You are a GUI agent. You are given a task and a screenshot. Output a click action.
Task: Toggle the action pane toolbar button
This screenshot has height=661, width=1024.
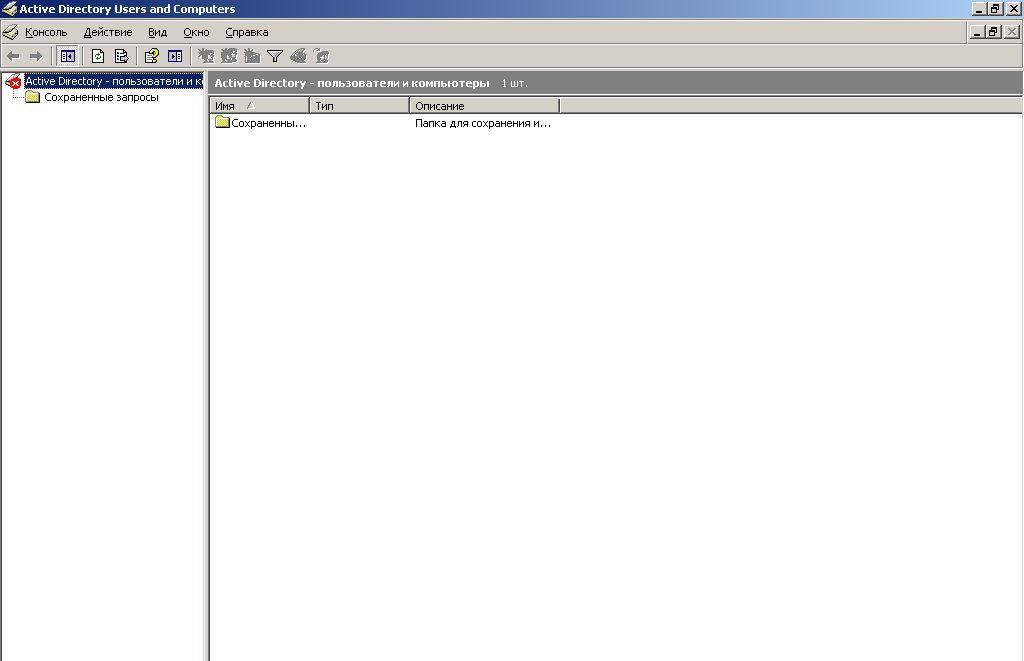pos(175,56)
